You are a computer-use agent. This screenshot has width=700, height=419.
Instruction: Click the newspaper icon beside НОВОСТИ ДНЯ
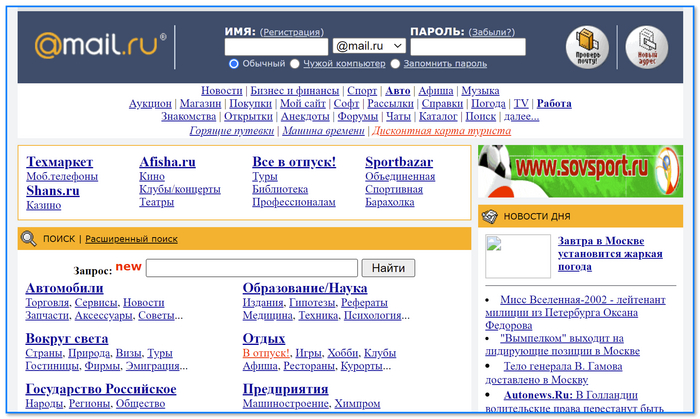pos(489,216)
